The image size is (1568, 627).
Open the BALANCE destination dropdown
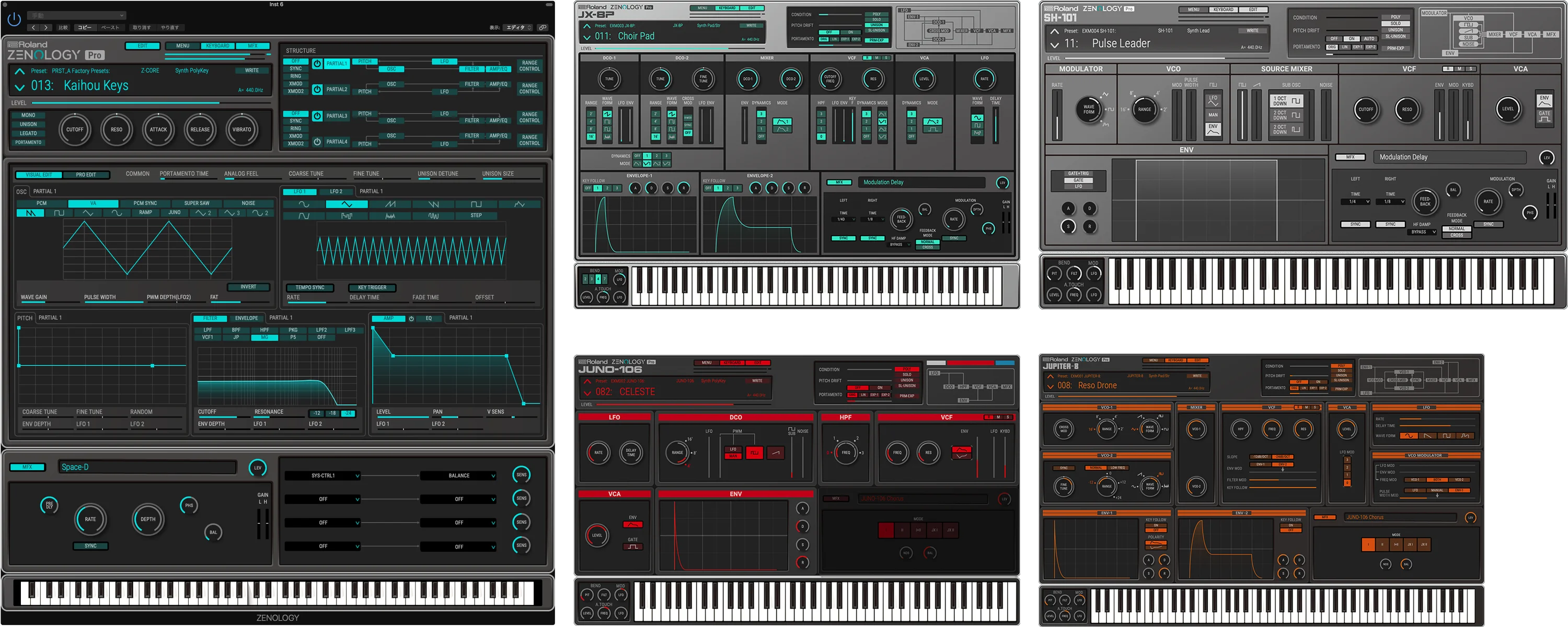point(458,476)
